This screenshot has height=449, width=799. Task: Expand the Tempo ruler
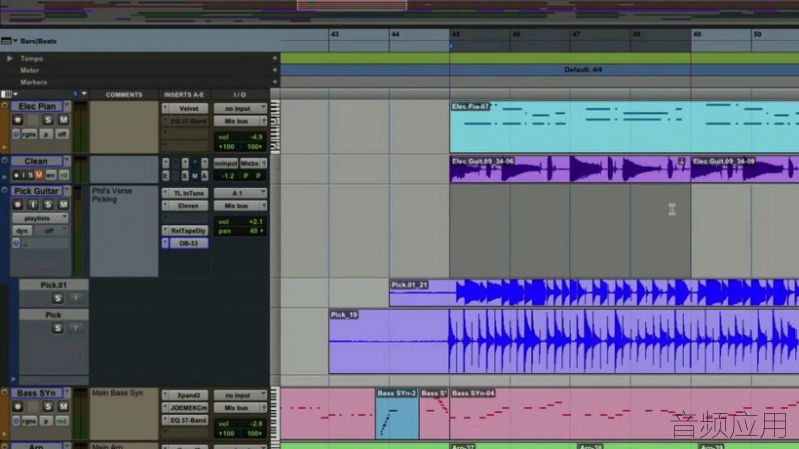(9, 59)
